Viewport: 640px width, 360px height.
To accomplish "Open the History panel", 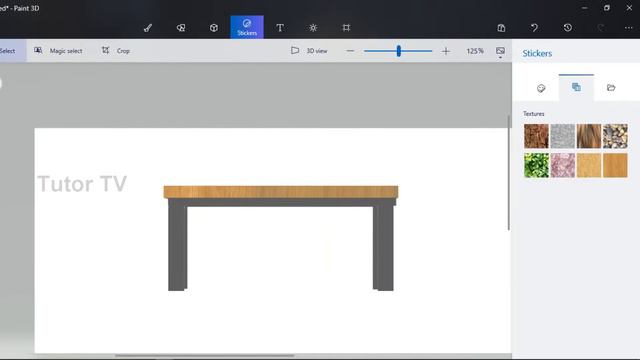I will pyautogui.click(x=567, y=28).
